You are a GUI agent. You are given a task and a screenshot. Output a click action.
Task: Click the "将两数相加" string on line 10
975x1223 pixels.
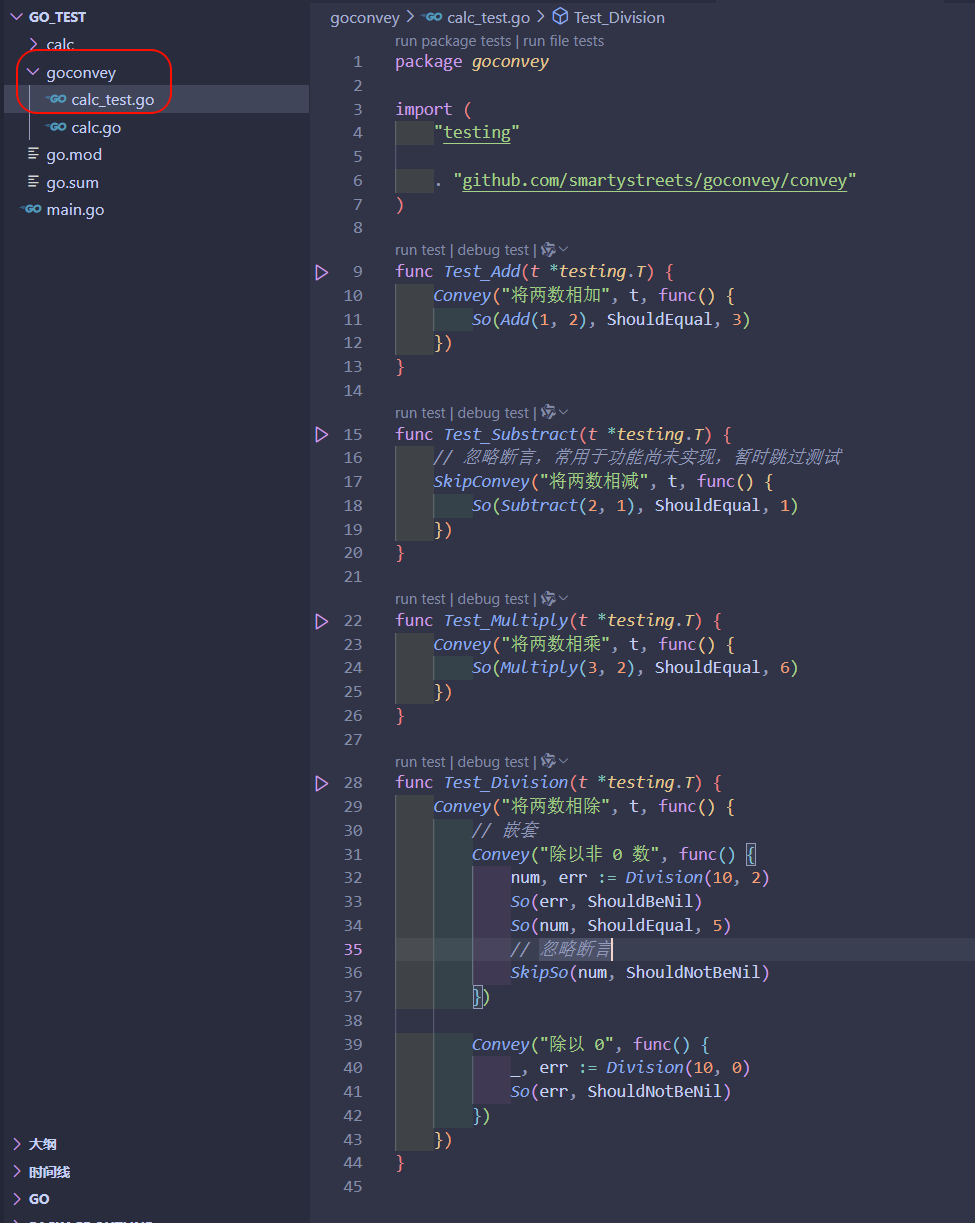tap(554, 296)
